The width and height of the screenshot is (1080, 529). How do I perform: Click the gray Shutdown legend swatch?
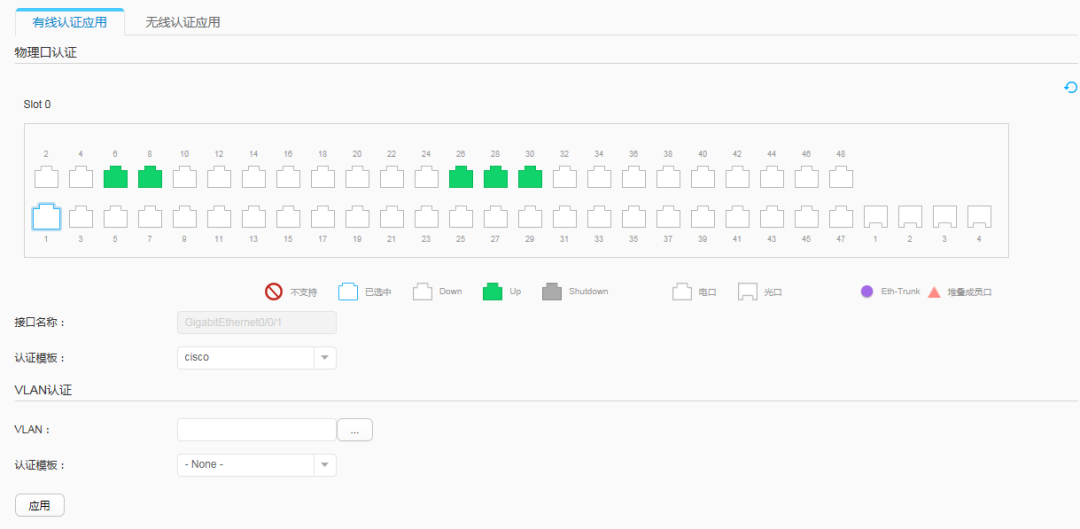click(552, 291)
